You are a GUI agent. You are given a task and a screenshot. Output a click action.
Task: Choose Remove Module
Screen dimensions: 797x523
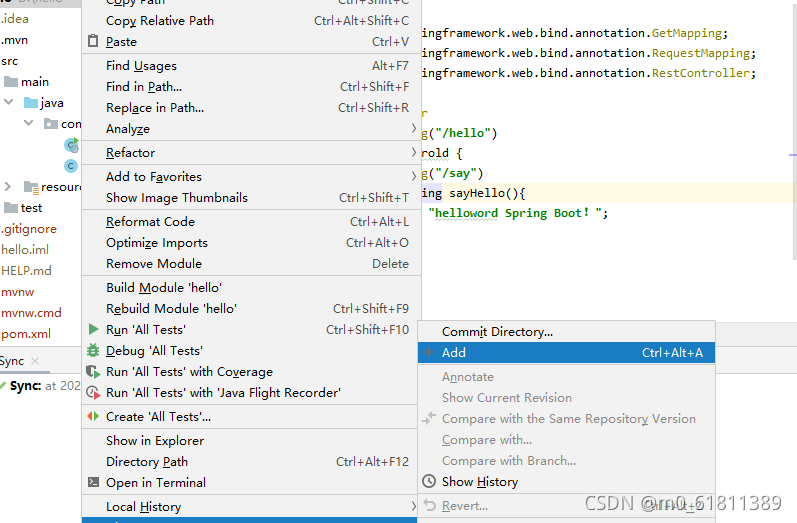tap(251, 263)
